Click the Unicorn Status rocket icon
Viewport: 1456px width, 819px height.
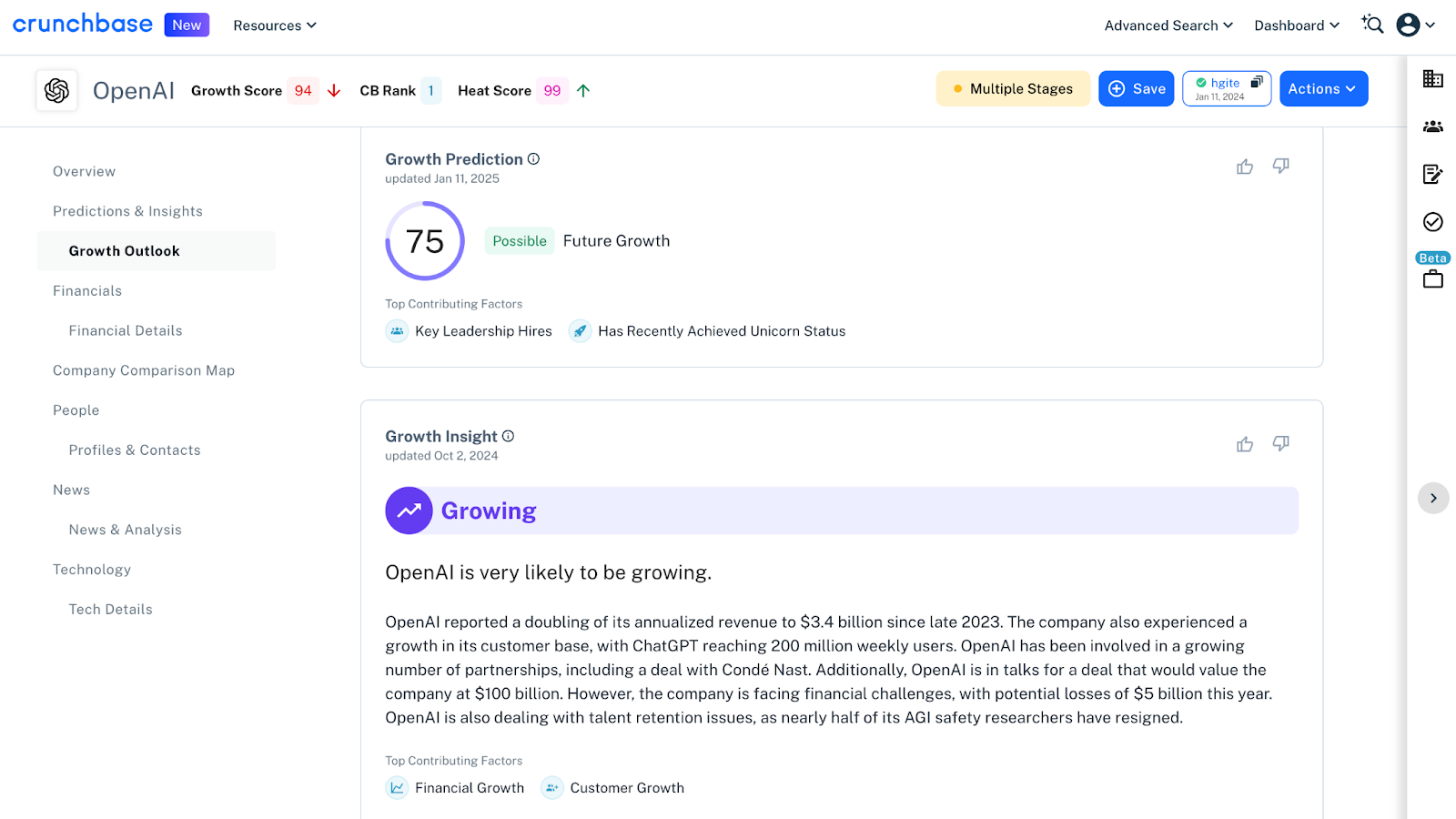coord(580,331)
